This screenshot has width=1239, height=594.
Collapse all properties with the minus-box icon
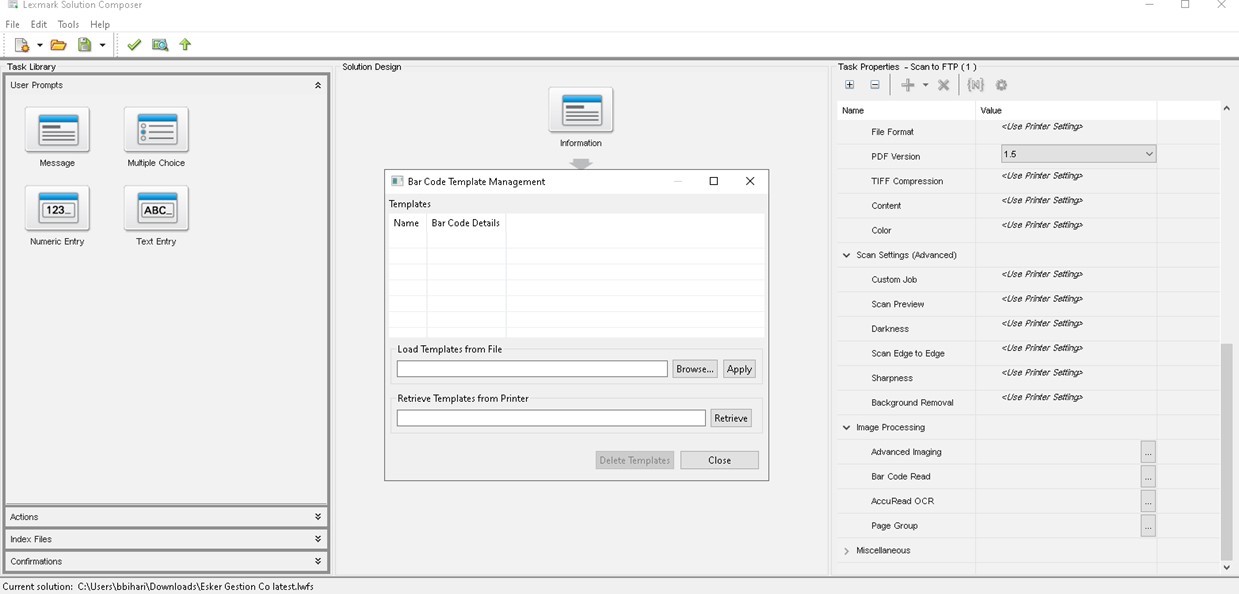coord(874,85)
